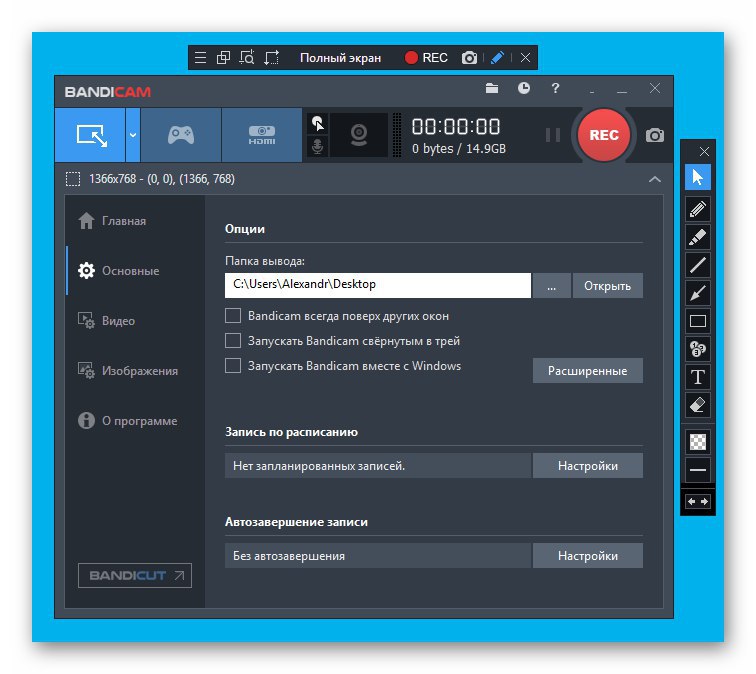Switch to HDMI device recording mode

click(x=262, y=135)
